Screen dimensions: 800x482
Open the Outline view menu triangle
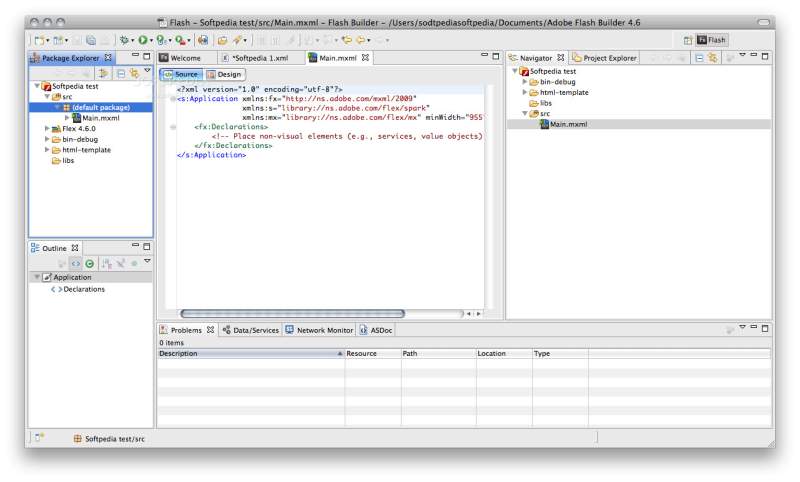coord(147,261)
